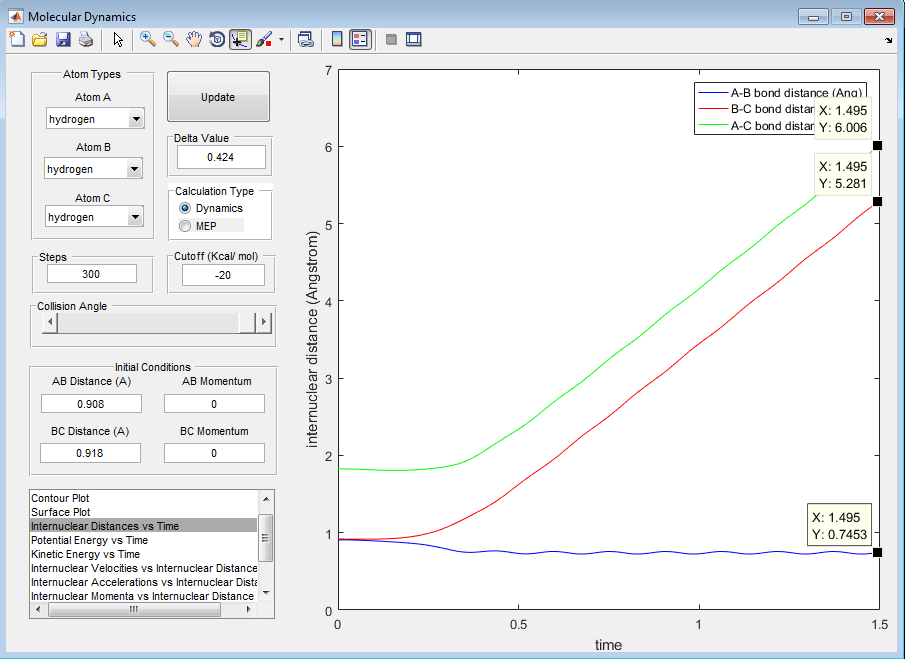Click the New Figure icon

[x=17, y=39]
